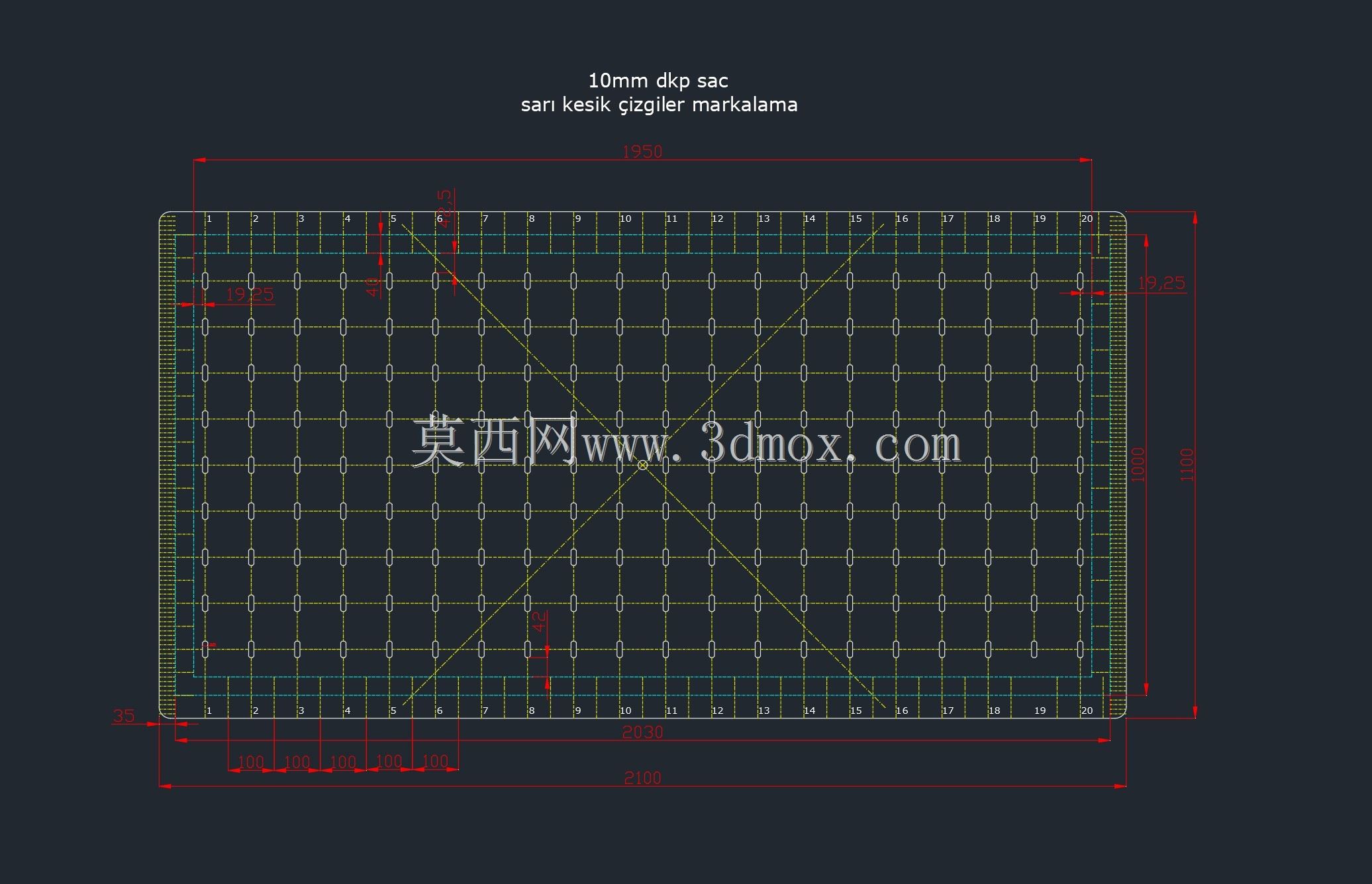The height and width of the screenshot is (884, 1372).
Task: Select the left-side 19,25 dimension
Action: click(250, 295)
